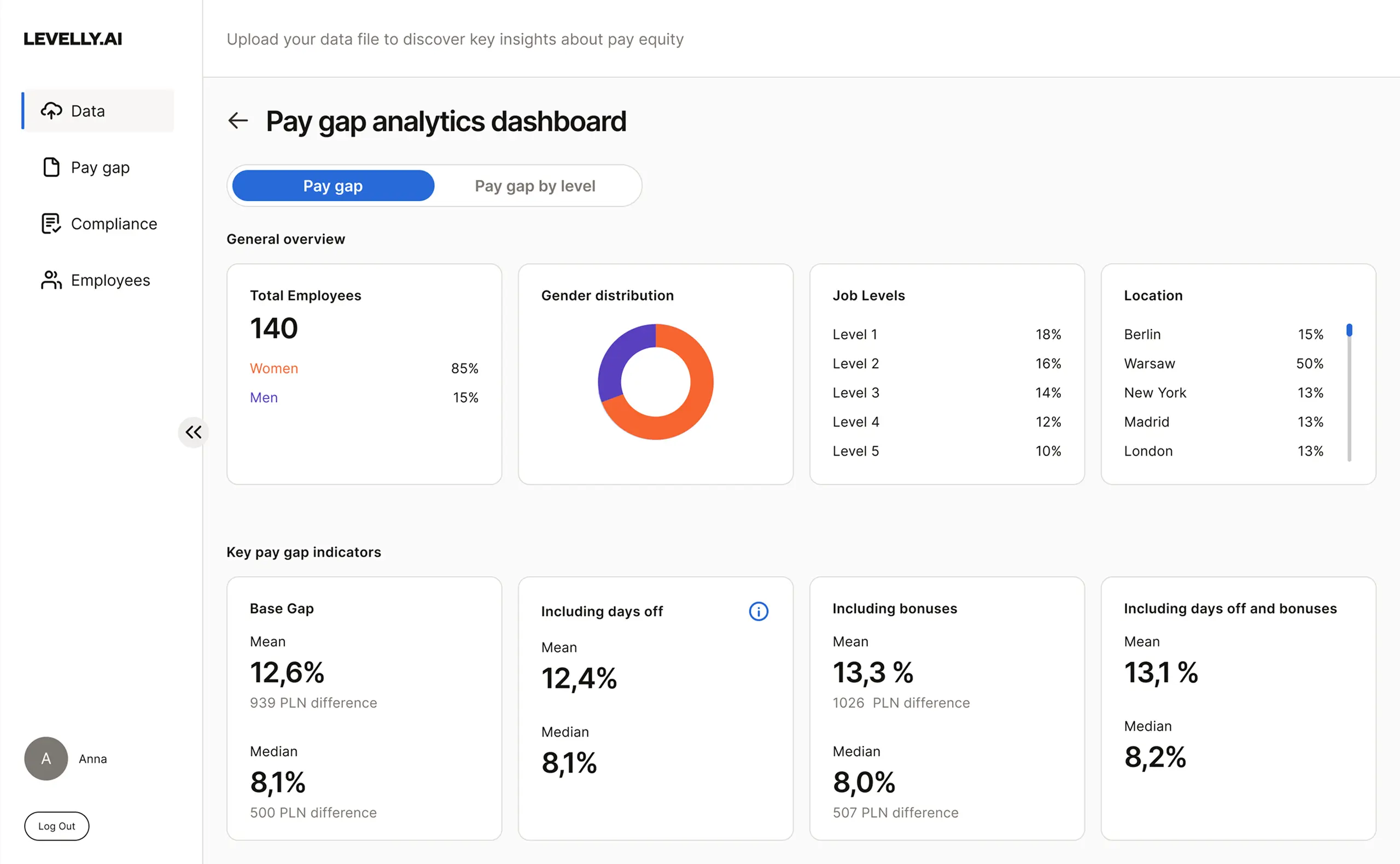Screen dimensions: 1400x864
Task: Click the London location row
Action: (1223, 451)
